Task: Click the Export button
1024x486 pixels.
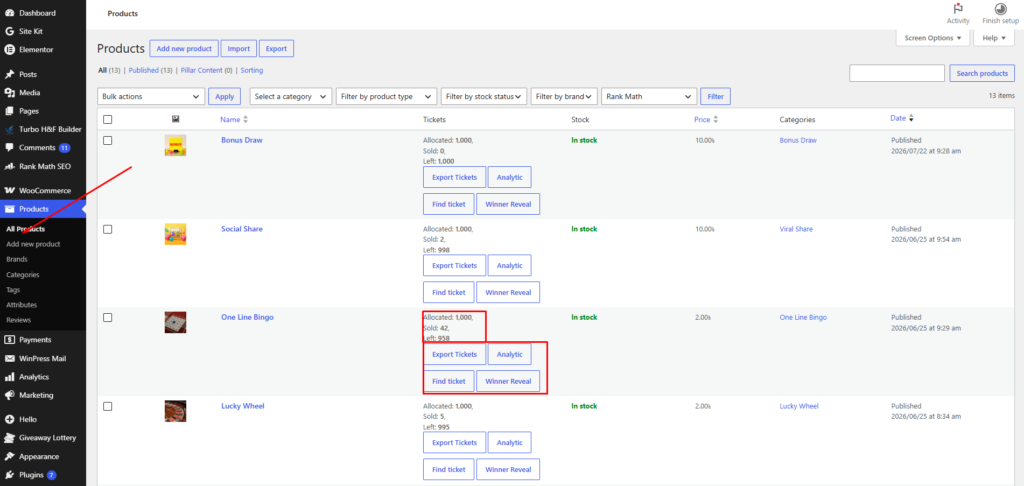Action: (x=276, y=48)
